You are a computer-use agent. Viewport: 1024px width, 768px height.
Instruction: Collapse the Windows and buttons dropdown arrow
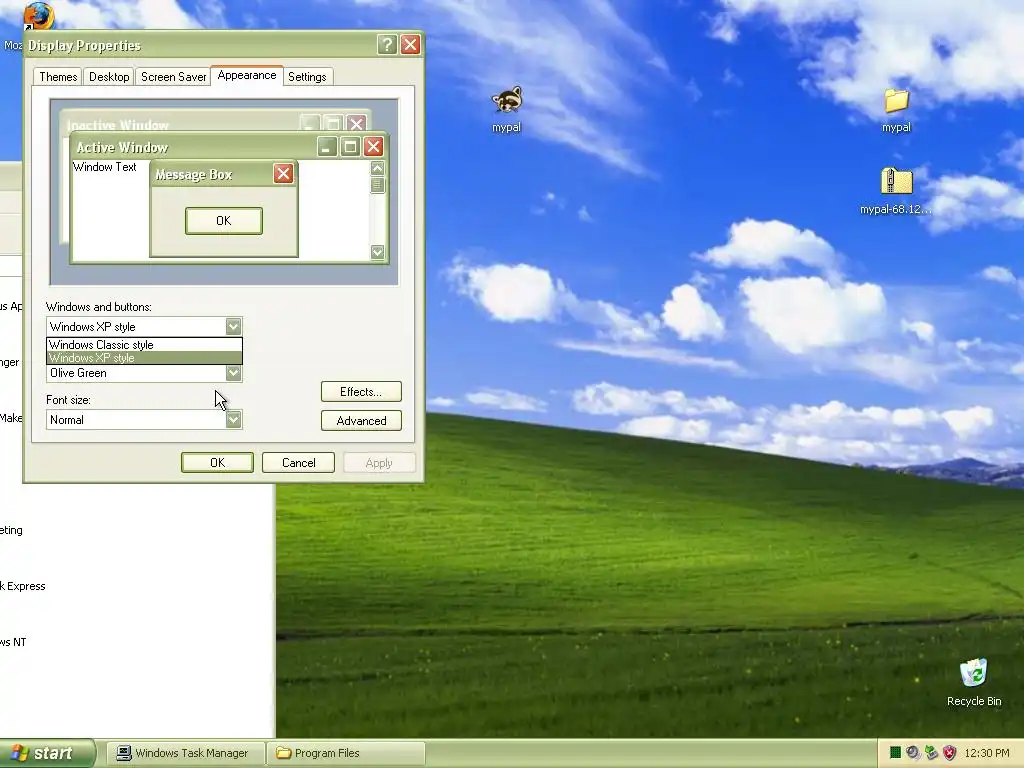pos(233,327)
